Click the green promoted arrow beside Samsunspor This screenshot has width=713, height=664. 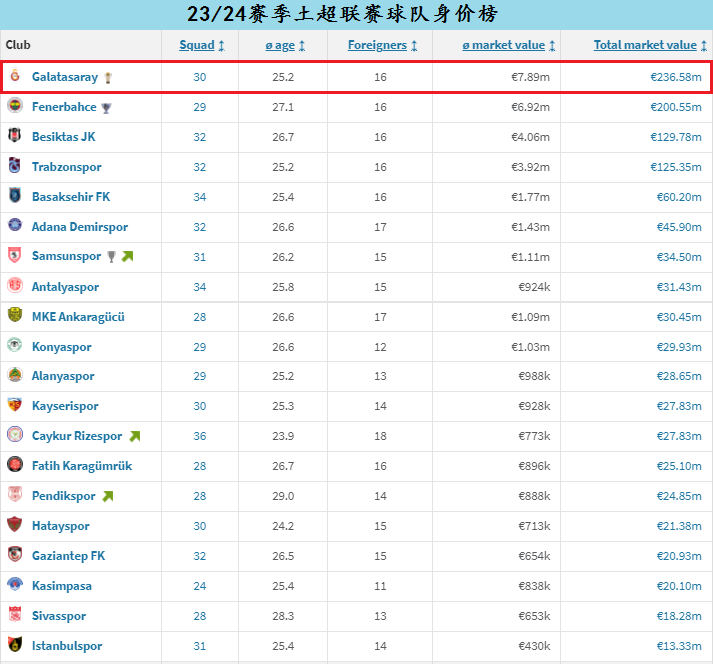(x=127, y=257)
